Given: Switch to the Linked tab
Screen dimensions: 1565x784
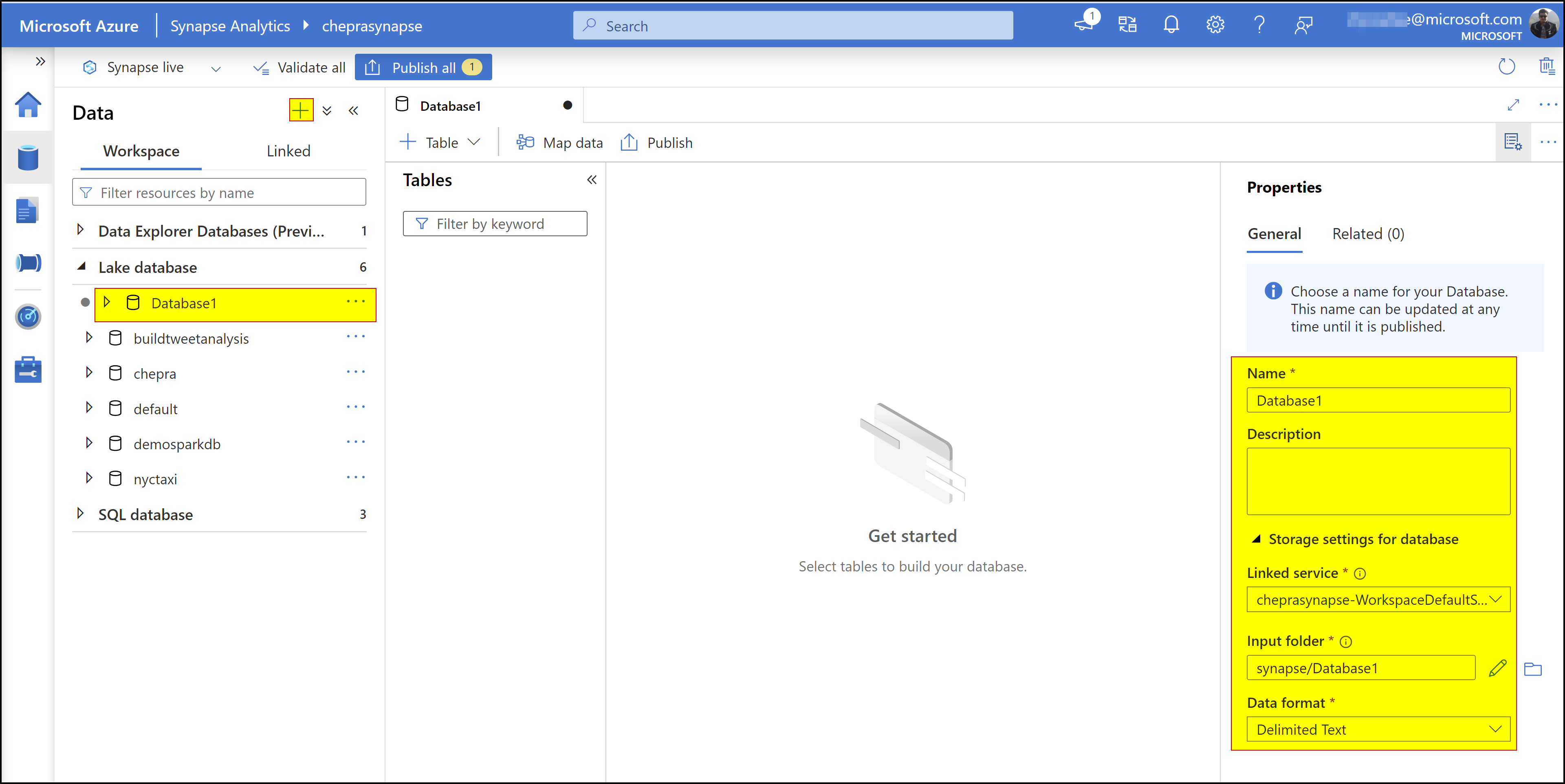Looking at the screenshot, I should click(x=288, y=151).
